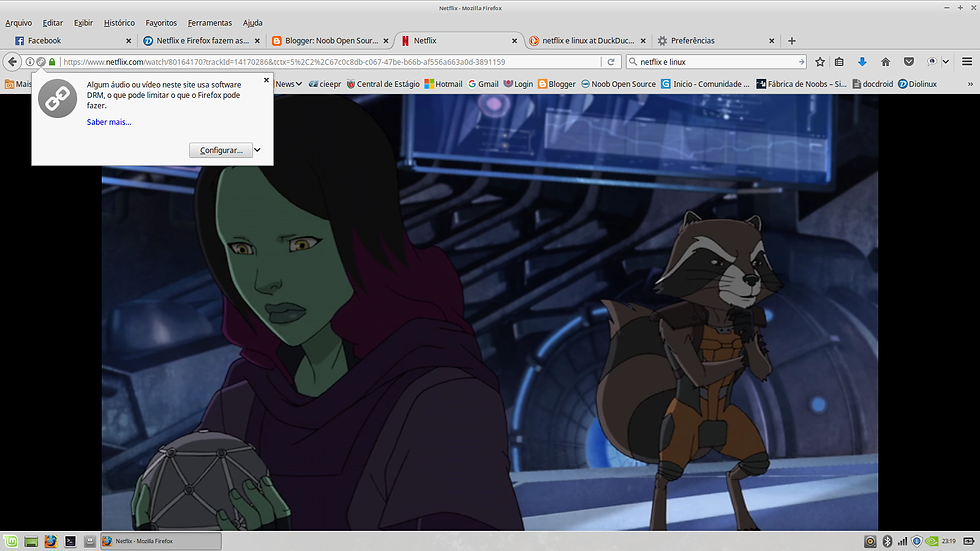
Task: Show bookmarks list icon in the toolbar
Action: click(x=839, y=62)
